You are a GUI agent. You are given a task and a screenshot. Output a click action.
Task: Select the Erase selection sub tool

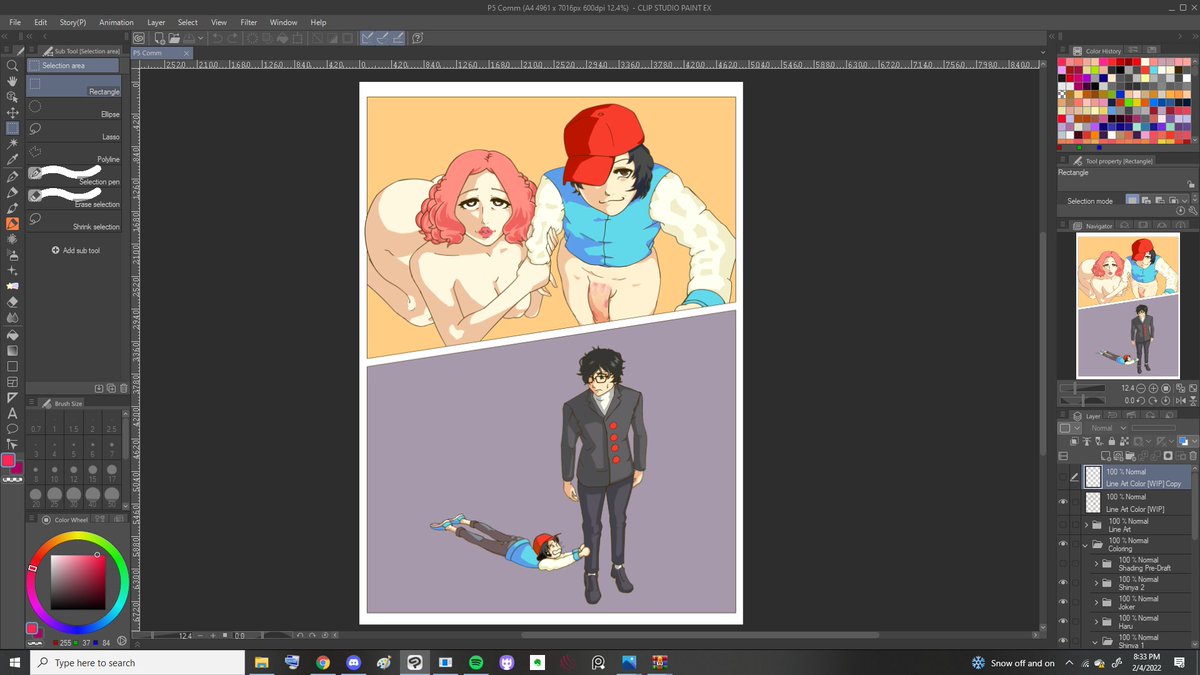74,197
